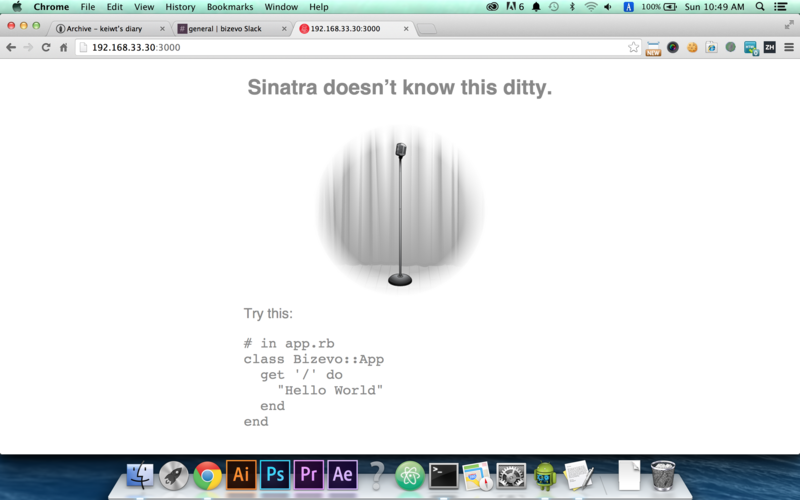This screenshot has height=500, width=800.
Task: Open the Help menu
Action: tap(318, 7)
